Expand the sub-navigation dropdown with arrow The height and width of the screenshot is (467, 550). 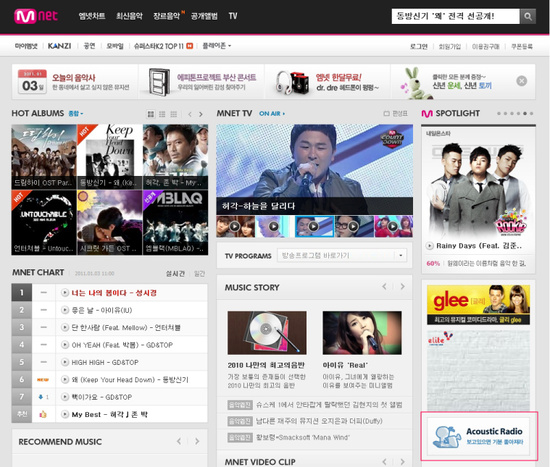tap(216, 46)
